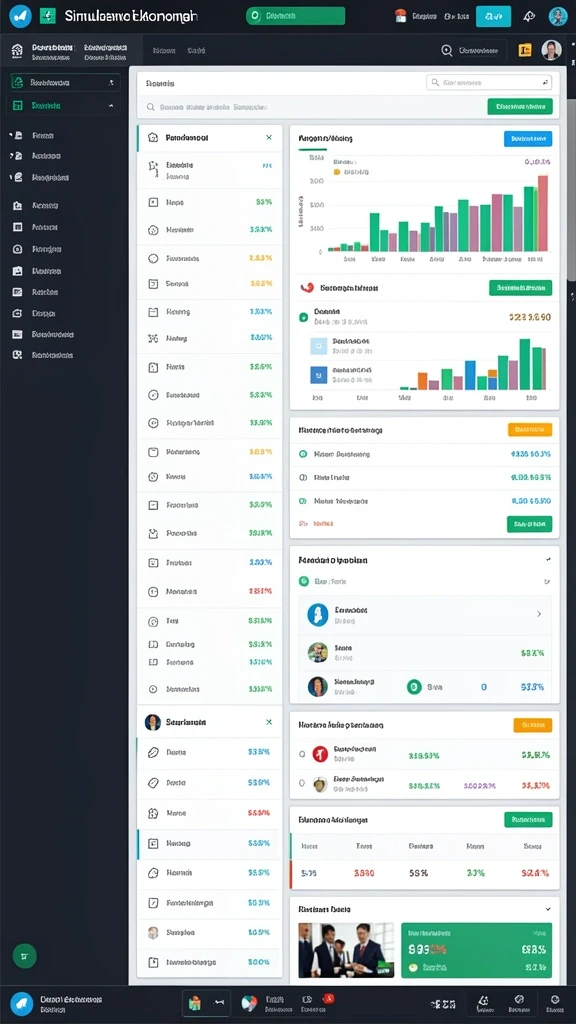Open the photo thumbnail of men in suits
Image resolution: width=576 pixels, height=1024 pixels.
coord(346,950)
